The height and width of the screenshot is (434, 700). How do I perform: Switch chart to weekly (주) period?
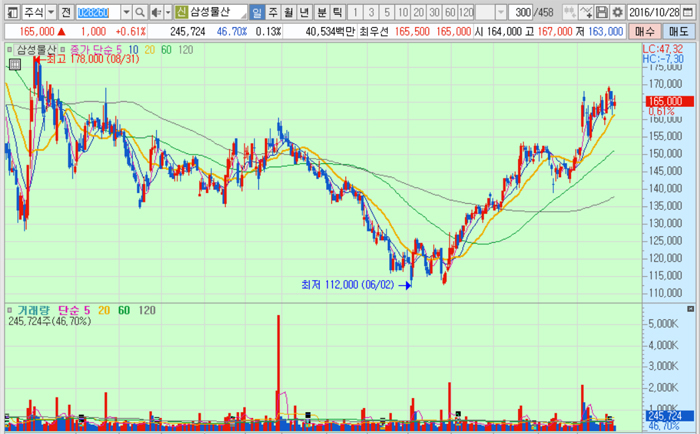pos(273,12)
